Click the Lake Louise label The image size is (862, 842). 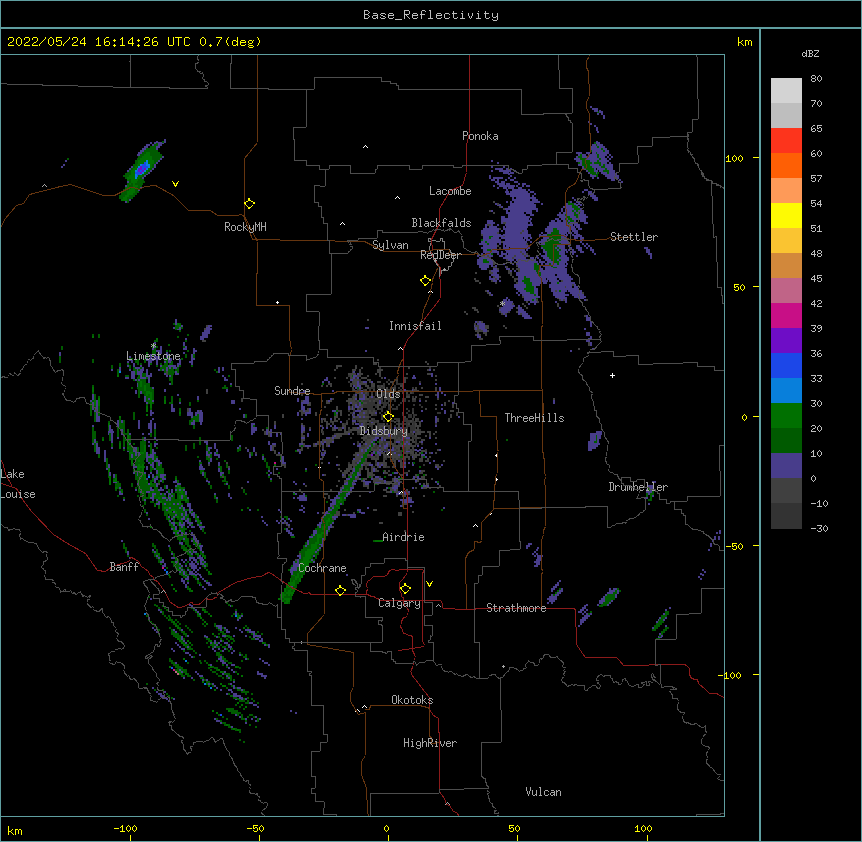(x=18, y=484)
